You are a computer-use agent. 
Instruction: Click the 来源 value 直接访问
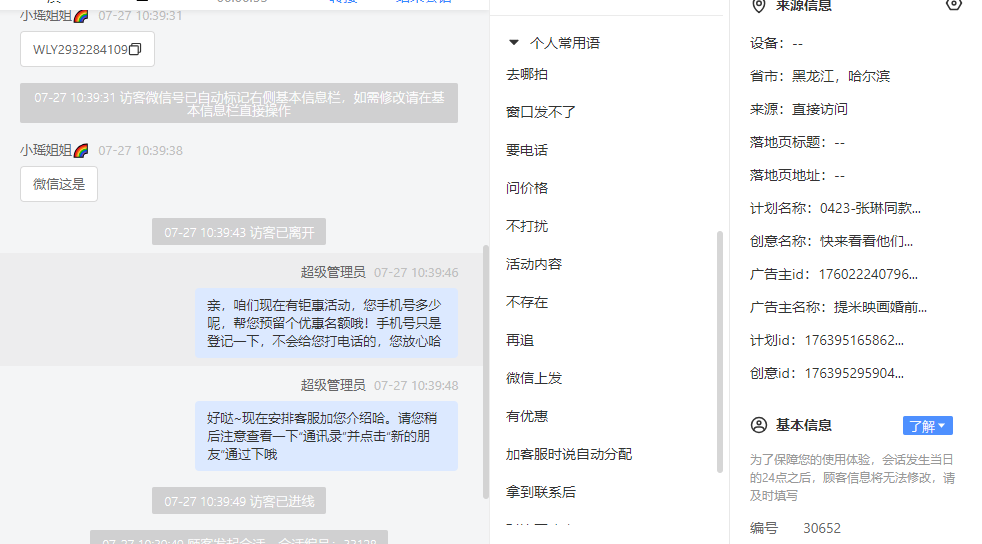pos(820,110)
